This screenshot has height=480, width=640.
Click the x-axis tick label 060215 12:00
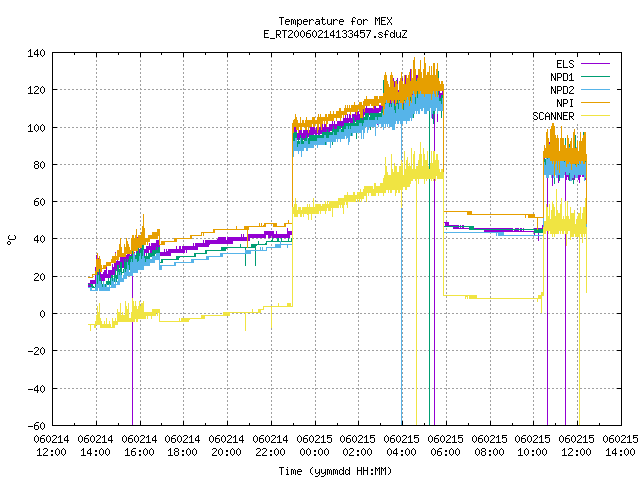coord(577,446)
